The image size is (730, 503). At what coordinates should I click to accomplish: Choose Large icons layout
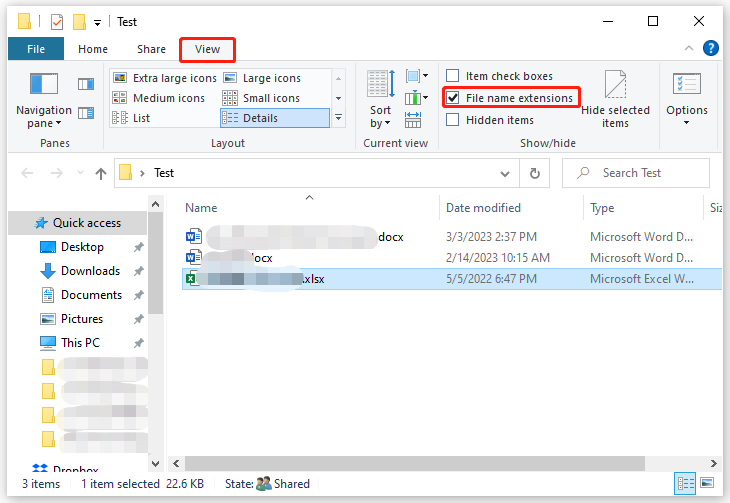(263, 78)
